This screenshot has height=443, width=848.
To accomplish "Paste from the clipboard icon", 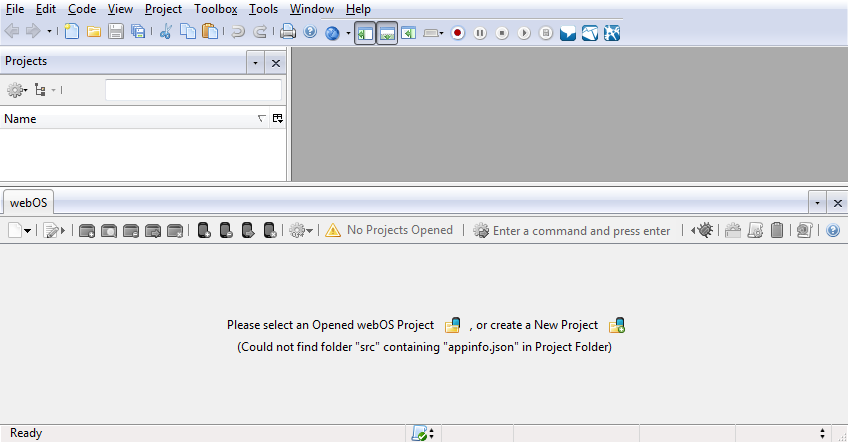I will (x=210, y=32).
